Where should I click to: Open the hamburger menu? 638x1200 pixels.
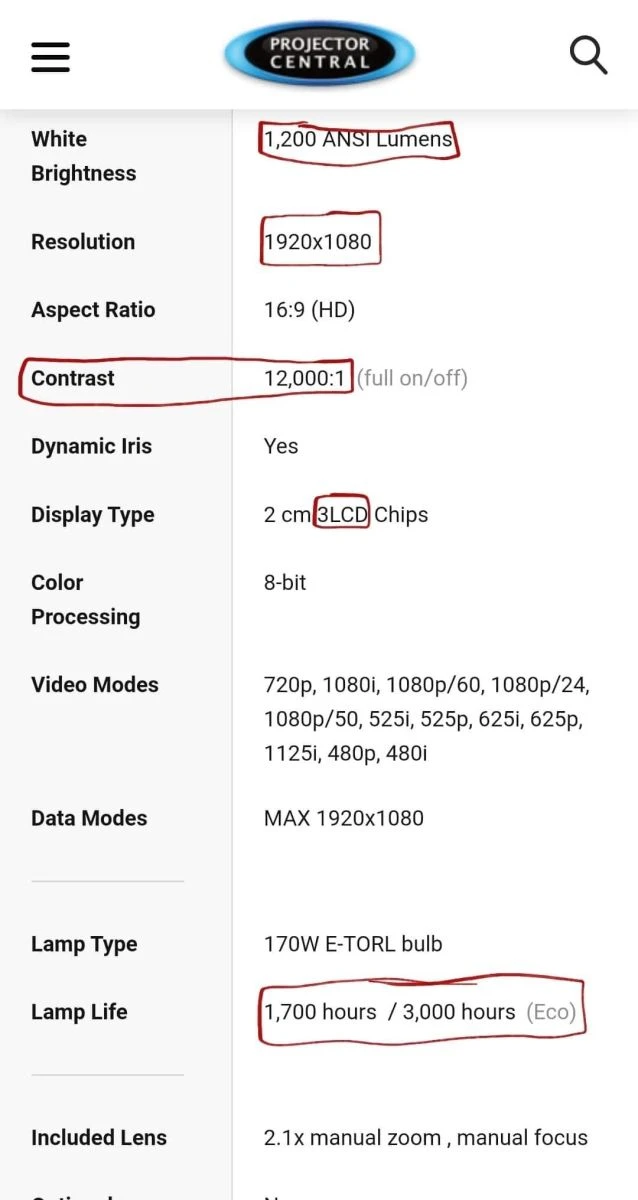pos(51,56)
